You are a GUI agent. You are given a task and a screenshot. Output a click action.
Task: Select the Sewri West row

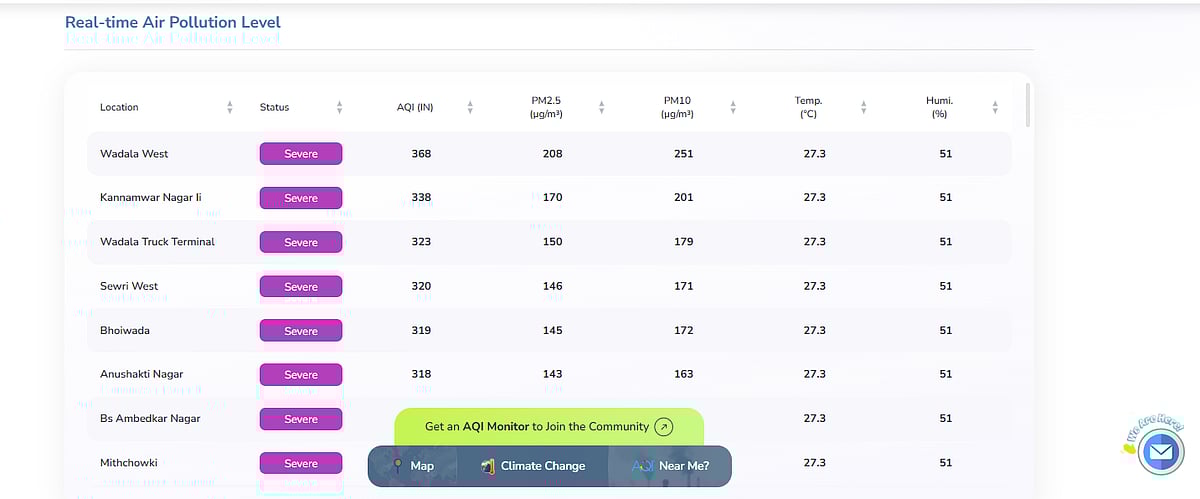[129, 286]
